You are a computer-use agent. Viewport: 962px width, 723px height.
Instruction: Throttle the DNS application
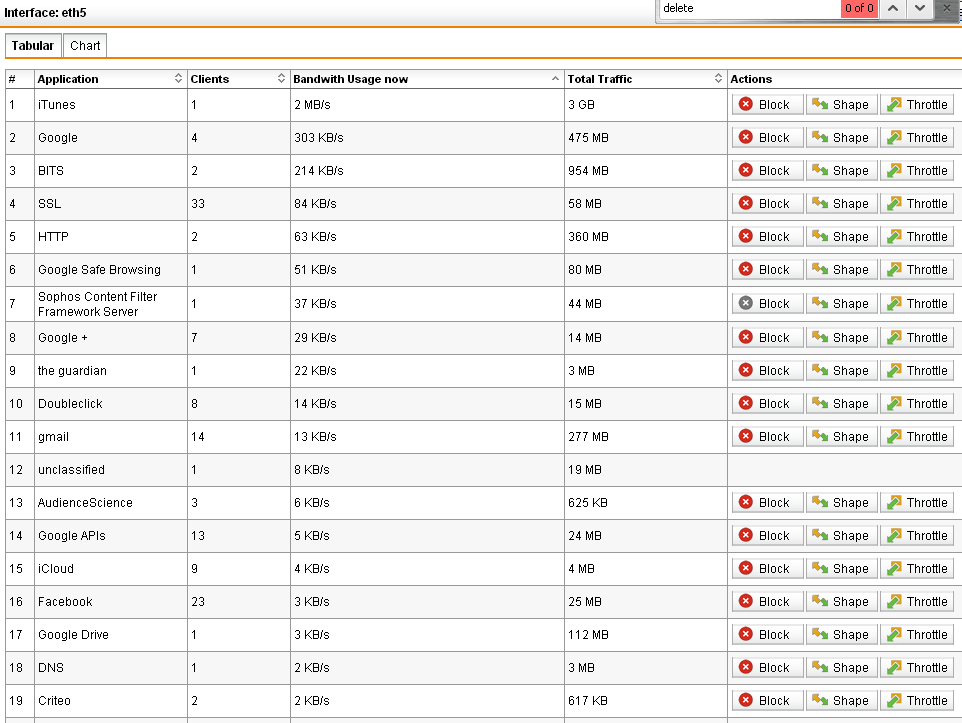916,668
